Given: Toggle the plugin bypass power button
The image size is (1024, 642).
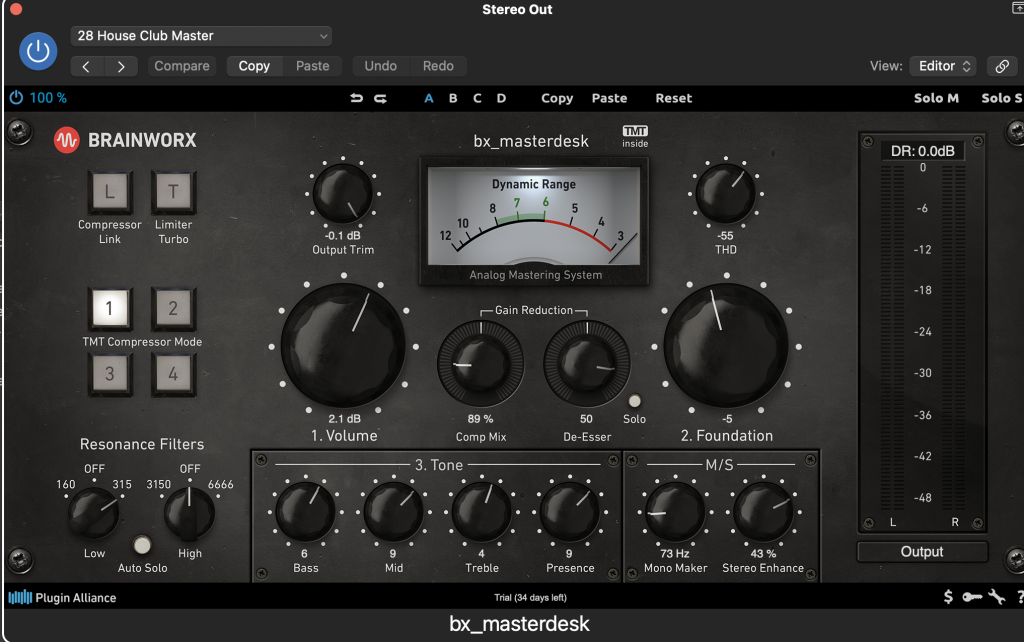Looking at the screenshot, I should point(38,51).
